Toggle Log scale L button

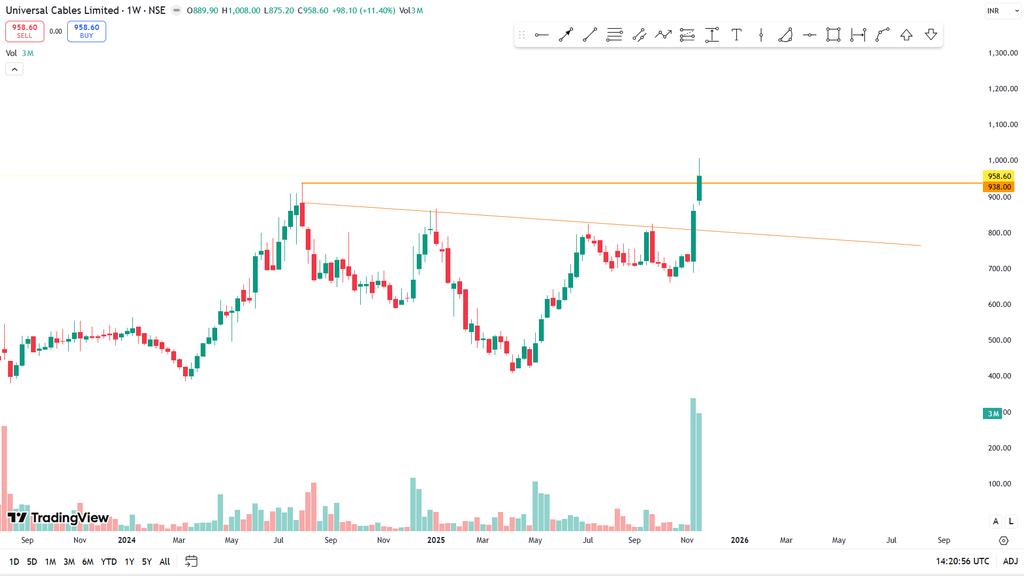click(x=1011, y=521)
